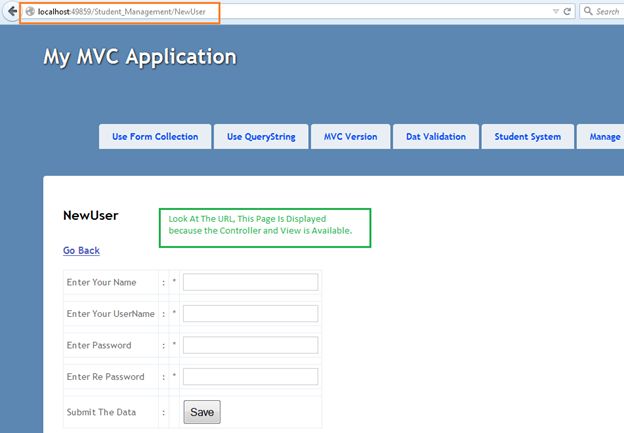Open the Use Form Collection tab
The image size is (624, 433).
coord(155,137)
